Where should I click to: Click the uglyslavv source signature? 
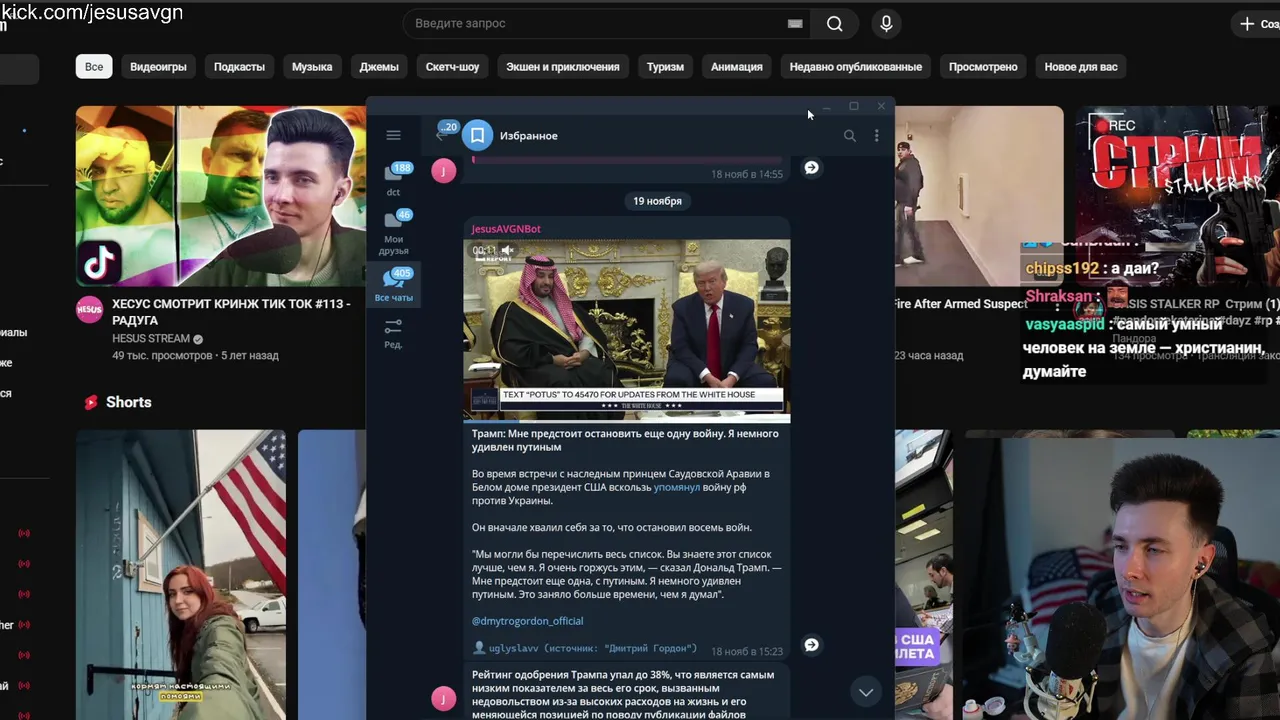pos(584,649)
